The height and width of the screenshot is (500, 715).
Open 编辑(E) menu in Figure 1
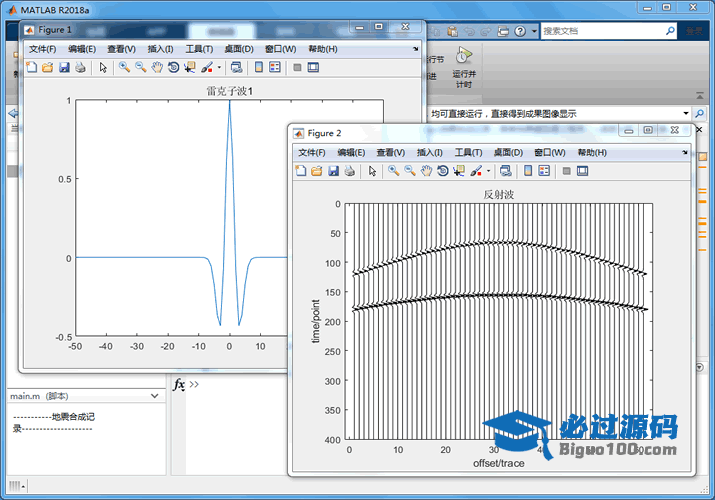(82, 49)
